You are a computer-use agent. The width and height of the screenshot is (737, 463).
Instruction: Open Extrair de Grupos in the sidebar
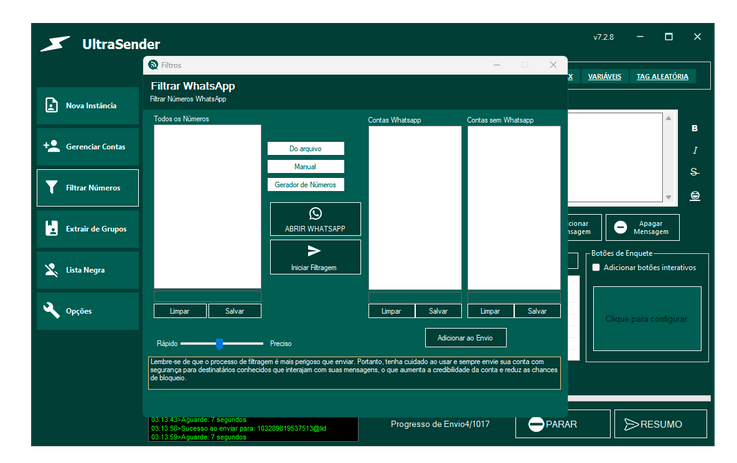click(x=87, y=229)
